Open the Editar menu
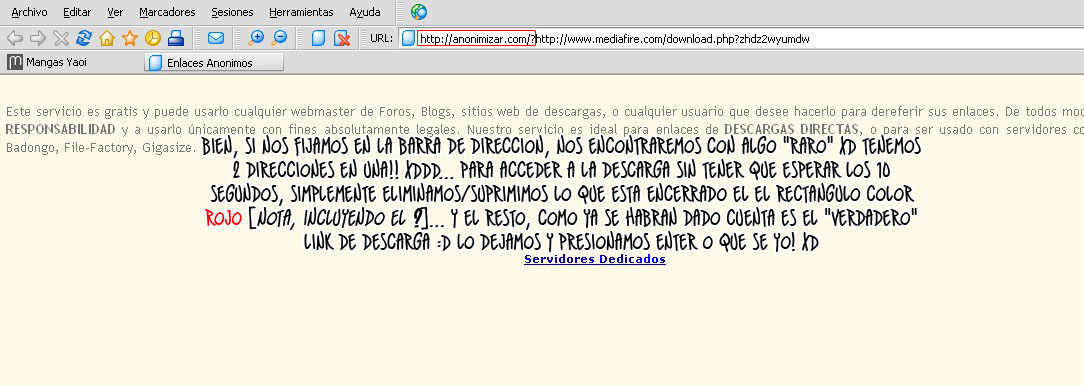Image resolution: width=1084 pixels, height=386 pixels. 77,12
